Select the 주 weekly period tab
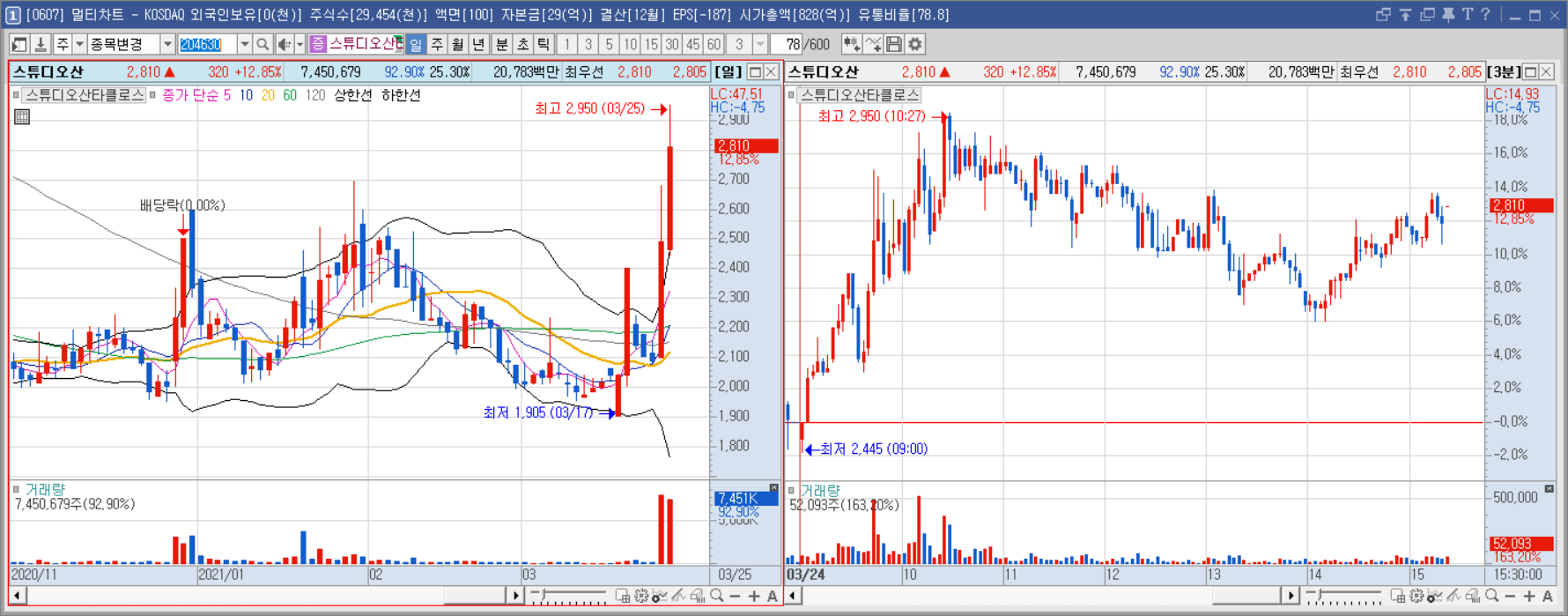 tap(437, 44)
